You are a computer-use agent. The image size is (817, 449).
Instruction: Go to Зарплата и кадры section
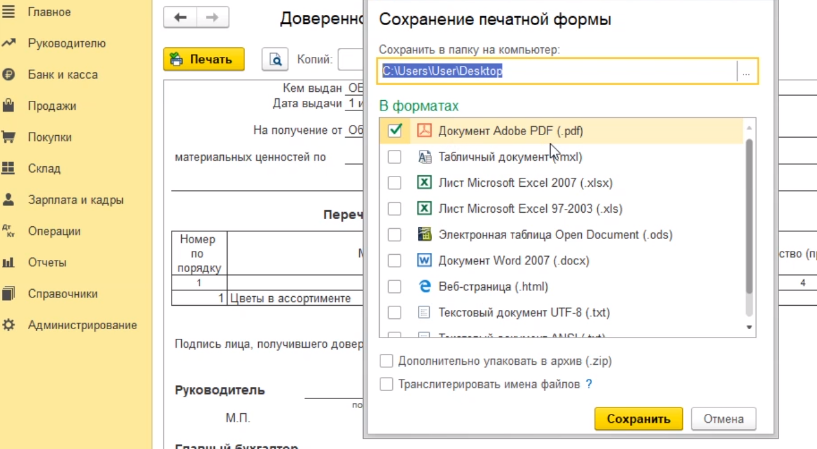tap(75, 199)
